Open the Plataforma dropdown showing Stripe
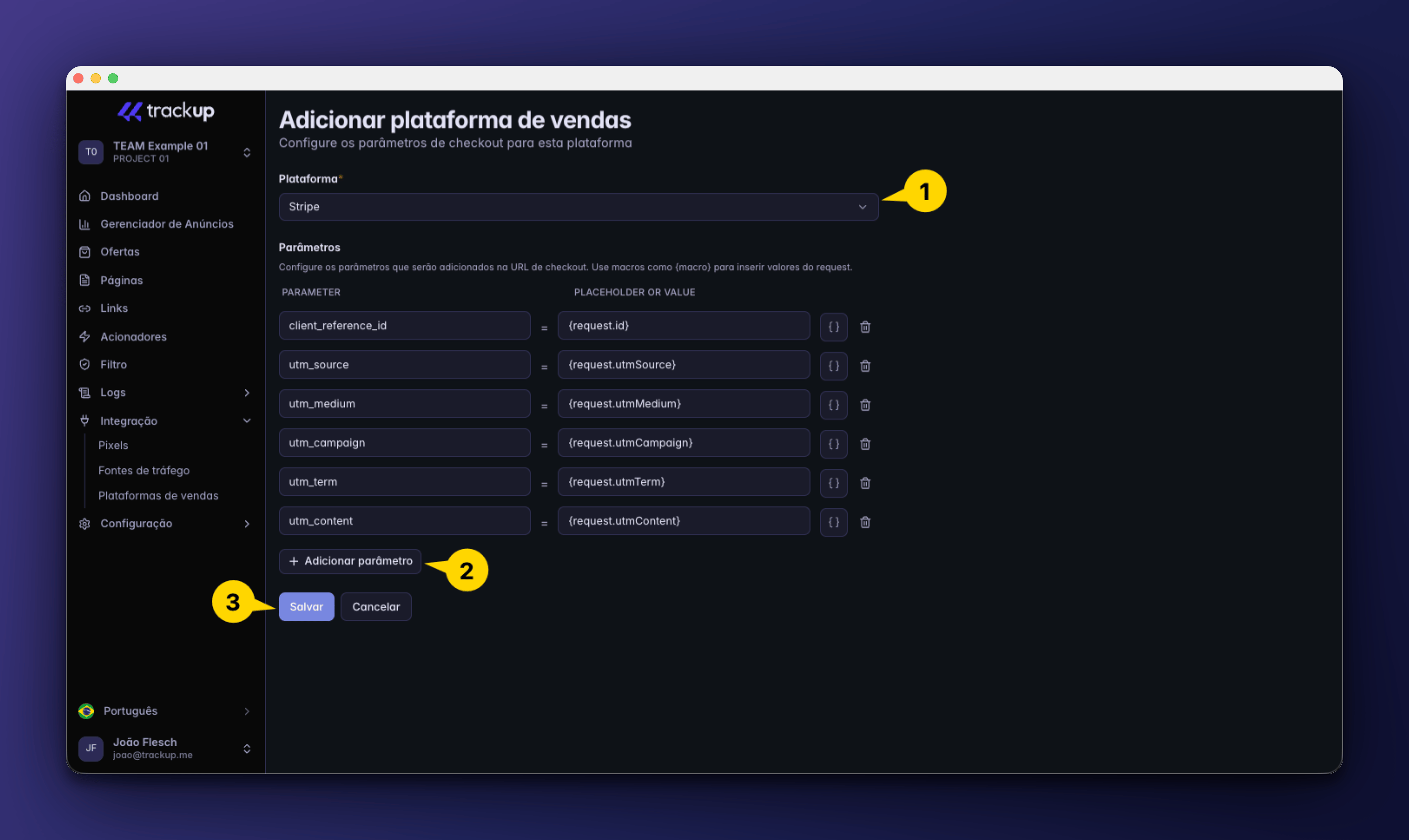The width and height of the screenshot is (1409, 840). point(578,207)
